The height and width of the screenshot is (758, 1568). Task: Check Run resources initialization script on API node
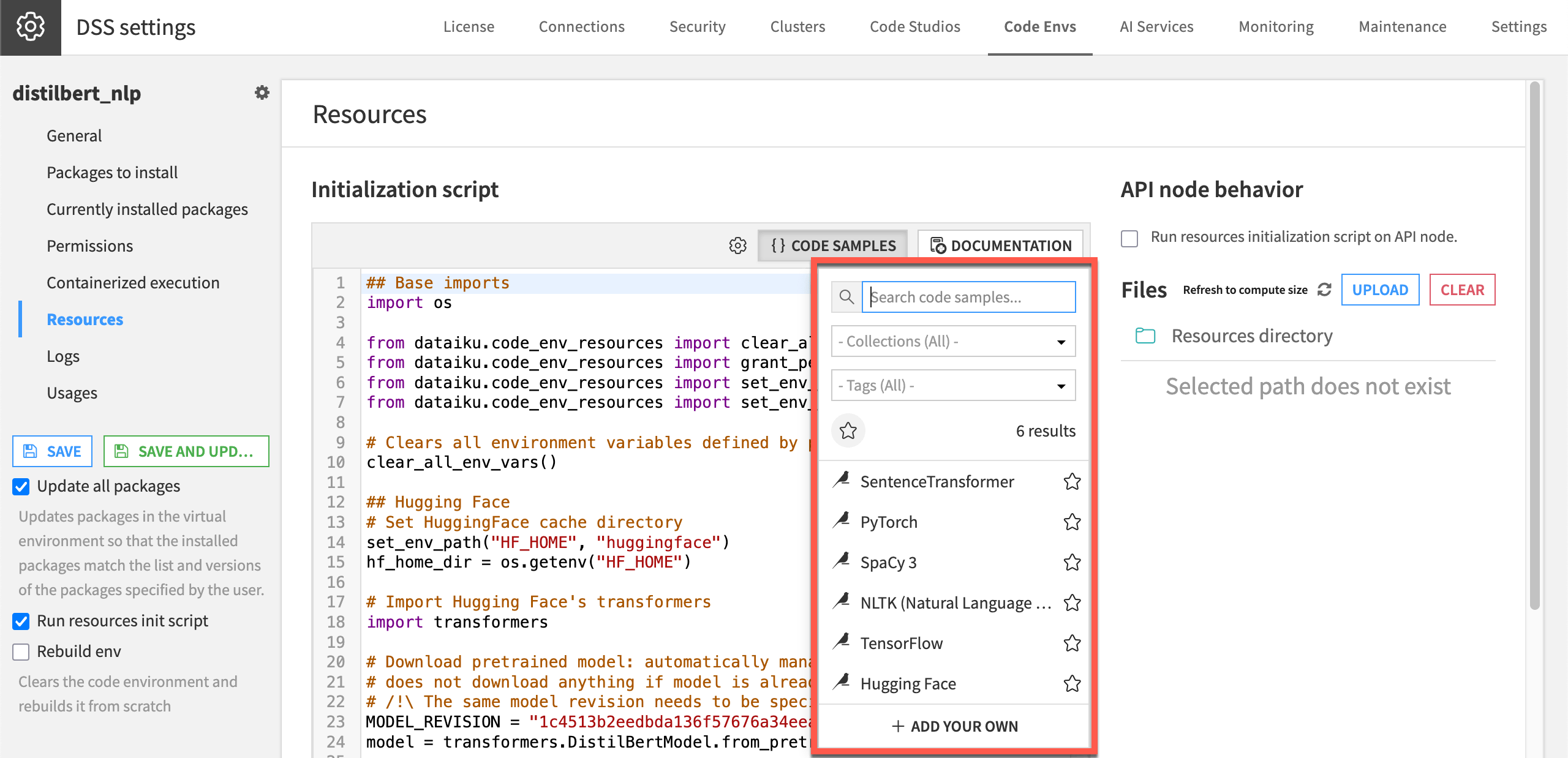pos(1129,238)
